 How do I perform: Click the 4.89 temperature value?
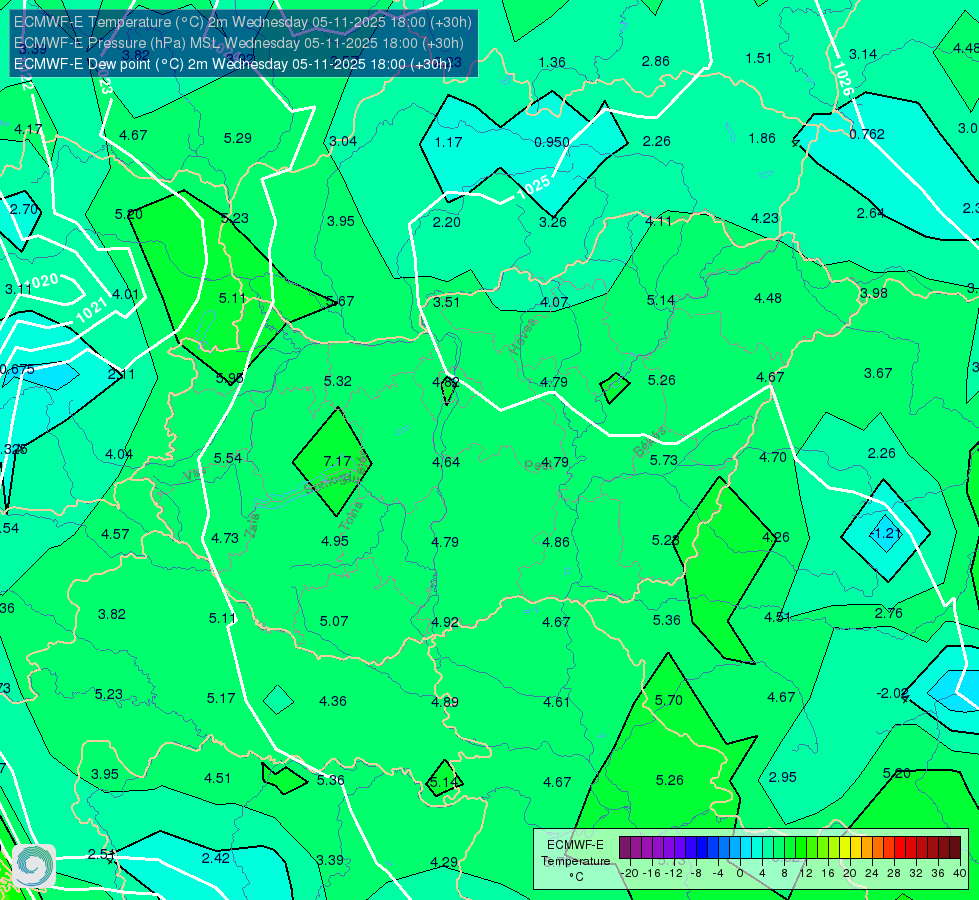tap(445, 702)
